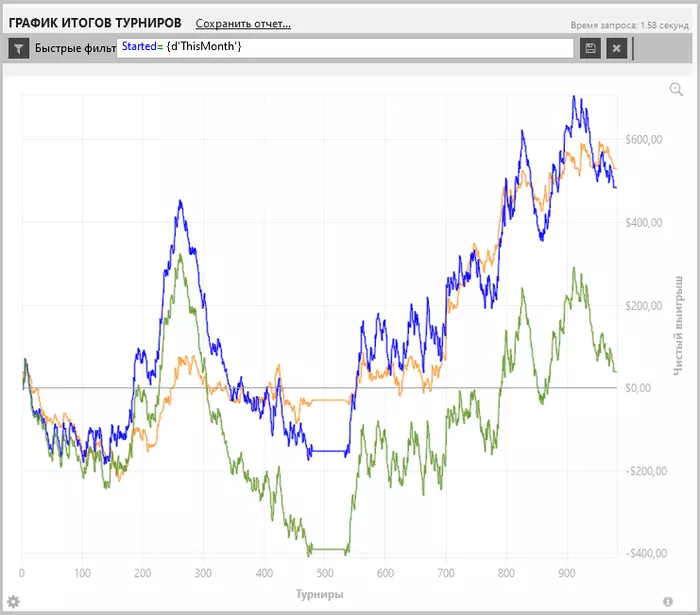700x615 pixels.
Task: Save the quick filter with floppy icon
Action: 590,48
